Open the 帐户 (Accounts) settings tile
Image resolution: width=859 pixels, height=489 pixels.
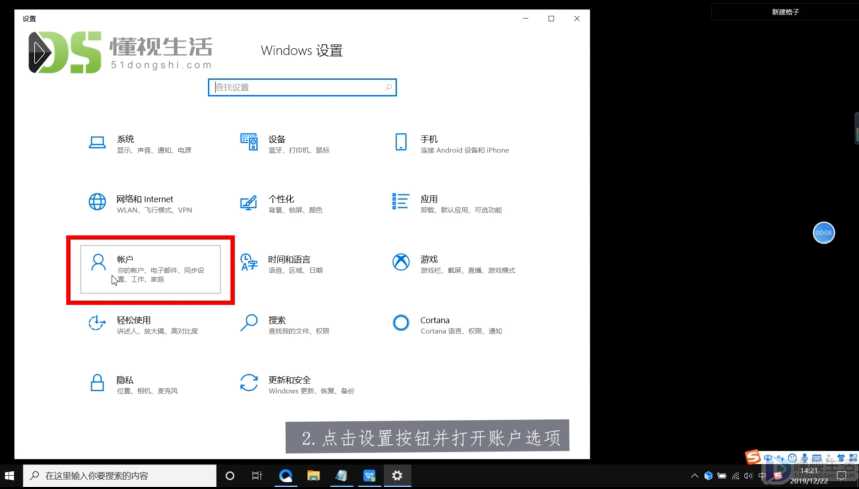tap(151, 269)
